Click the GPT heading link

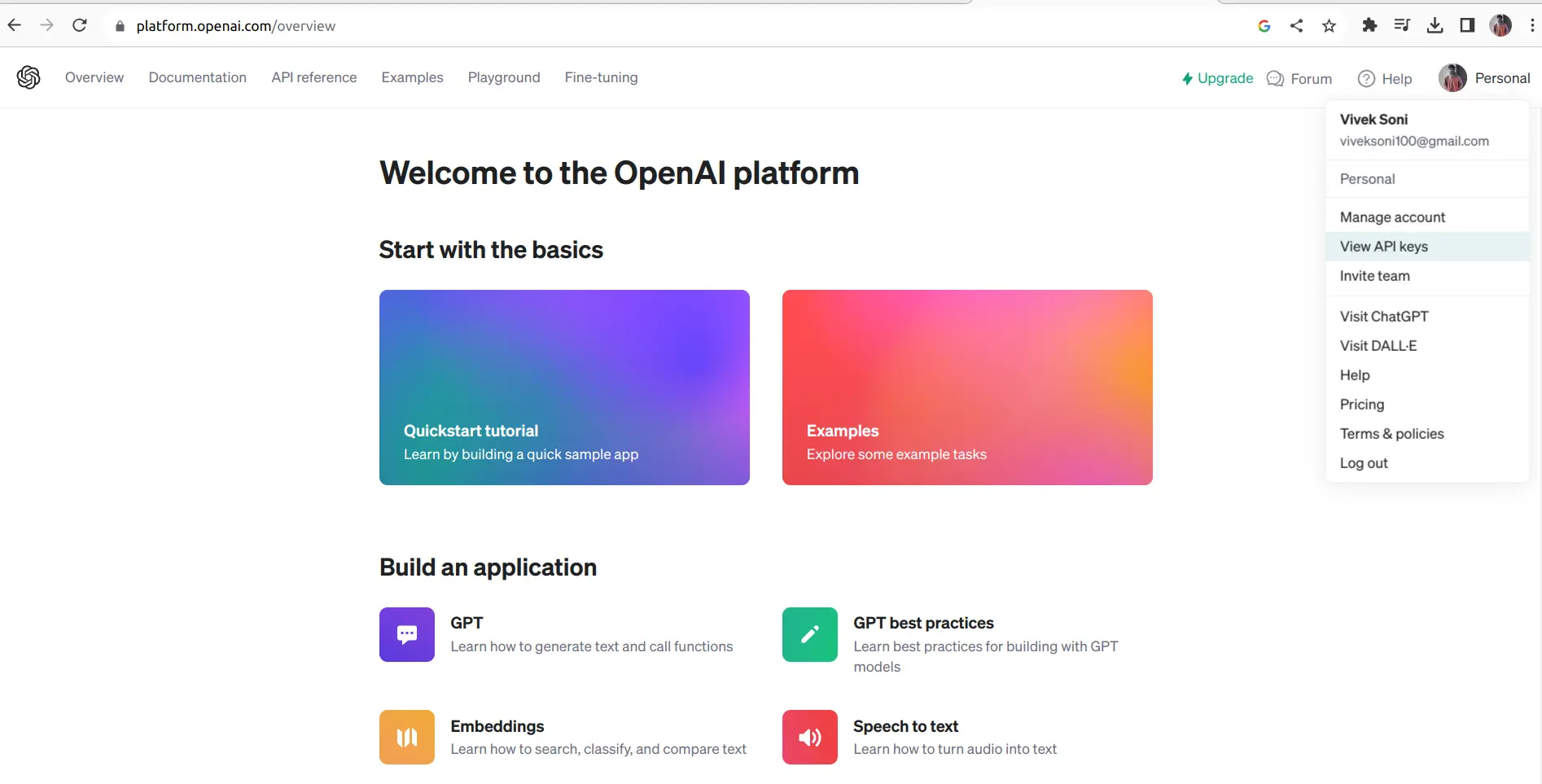click(467, 623)
